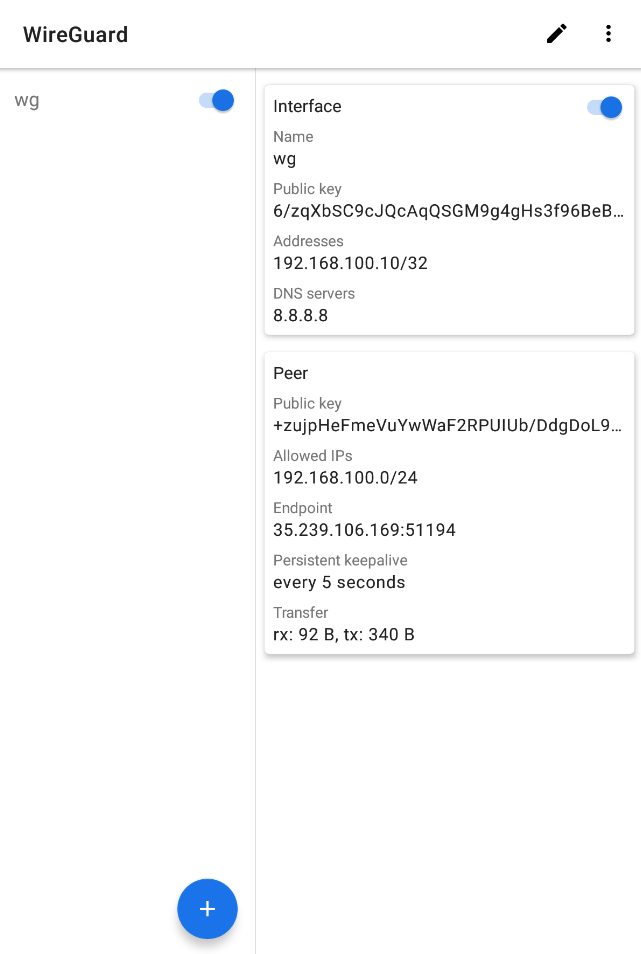Click the Addresses label in Interface card
The image size is (641, 954).
(x=308, y=241)
